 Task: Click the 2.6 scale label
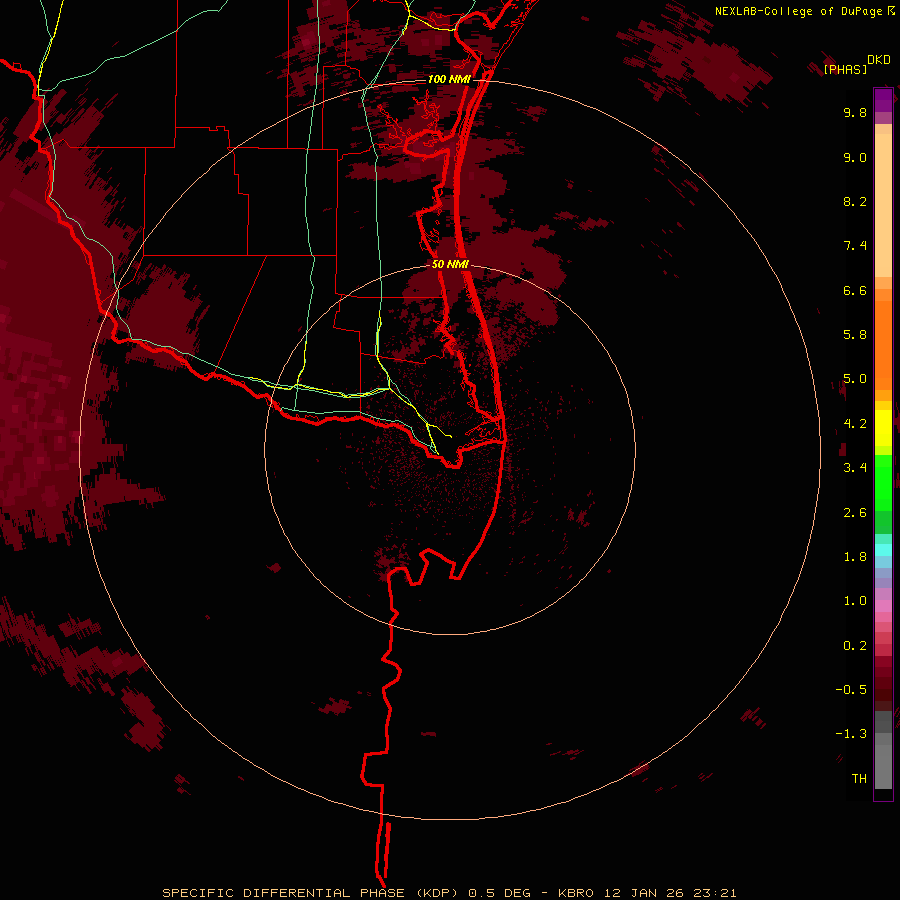[x=855, y=513]
